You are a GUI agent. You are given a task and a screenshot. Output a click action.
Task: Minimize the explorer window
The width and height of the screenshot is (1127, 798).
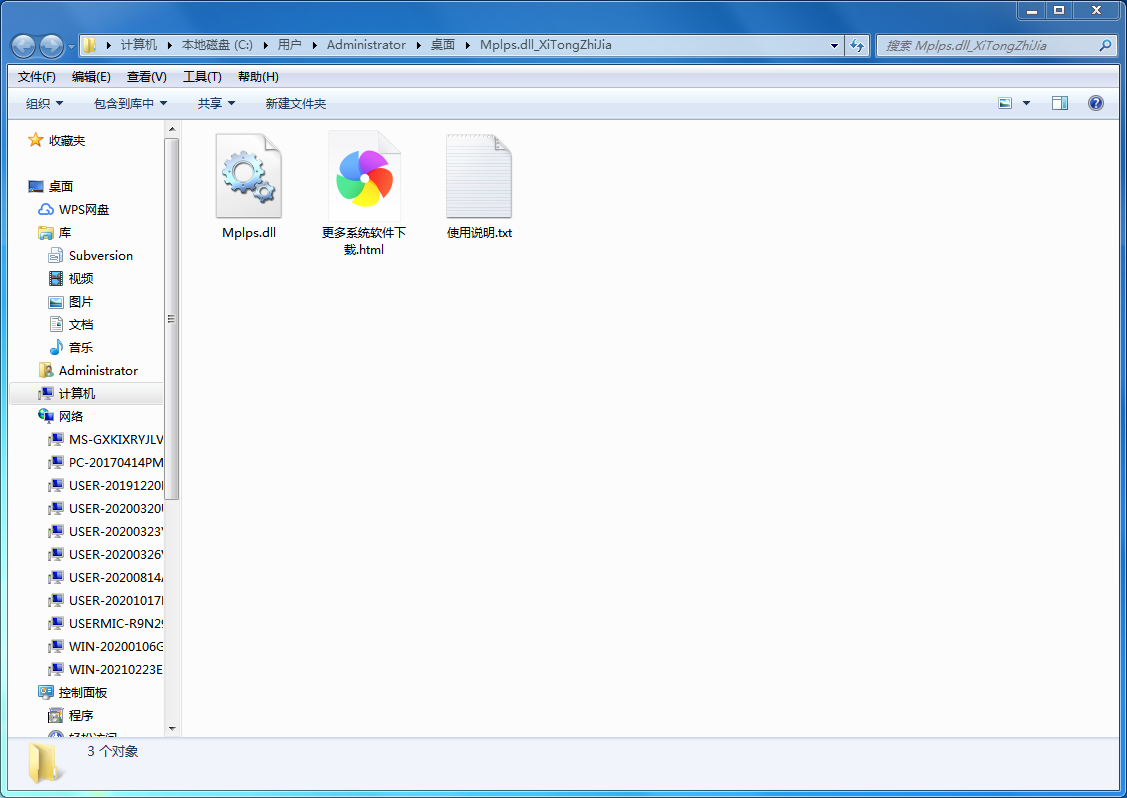tap(1031, 10)
